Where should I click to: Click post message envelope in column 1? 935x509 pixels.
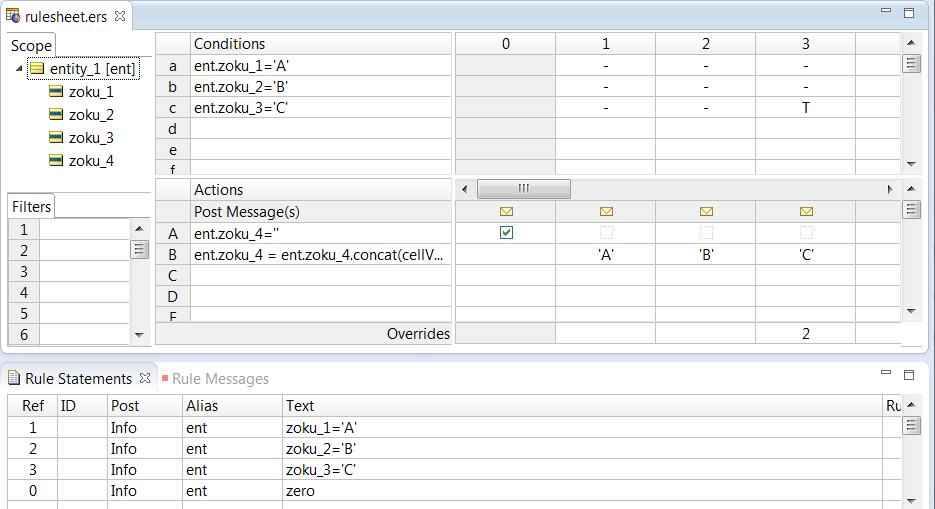click(606, 212)
